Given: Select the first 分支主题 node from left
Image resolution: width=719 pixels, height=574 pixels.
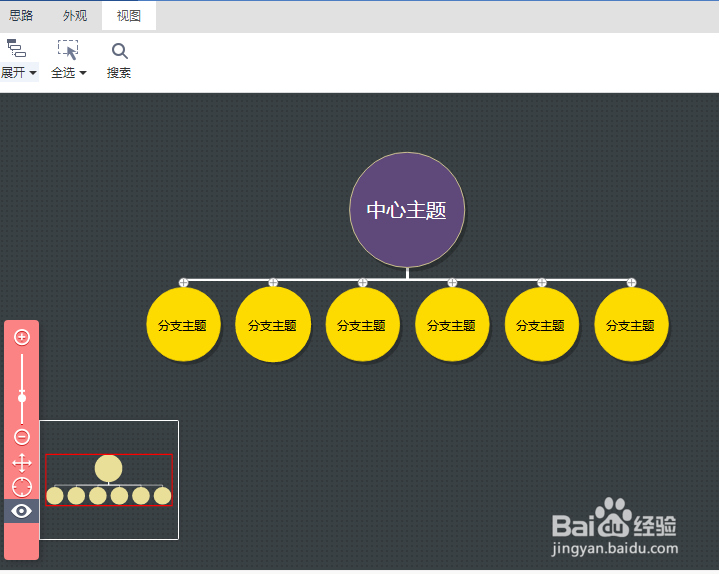Looking at the screenshot, I should [183, 325].
